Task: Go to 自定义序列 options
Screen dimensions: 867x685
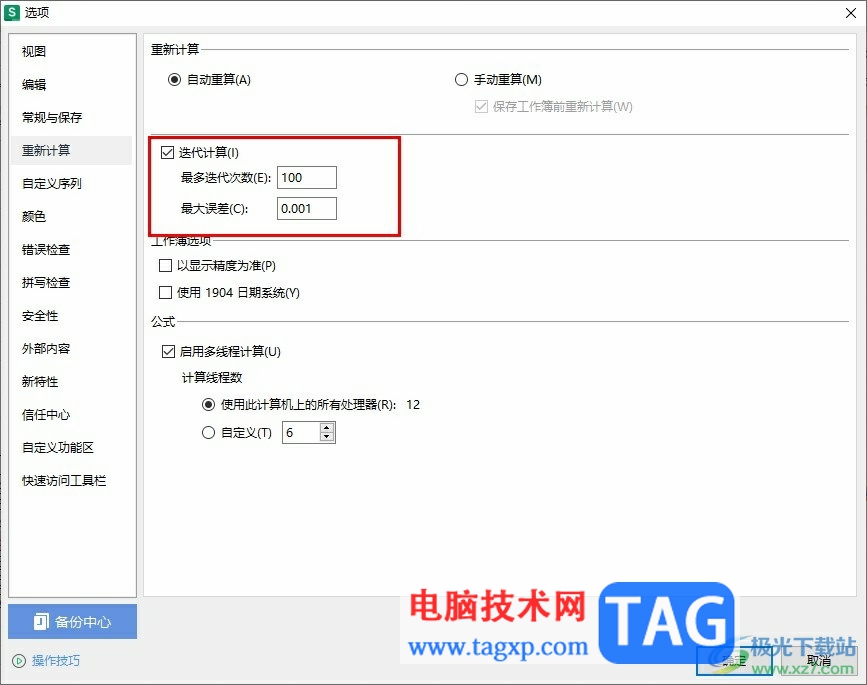Action: 52,184
